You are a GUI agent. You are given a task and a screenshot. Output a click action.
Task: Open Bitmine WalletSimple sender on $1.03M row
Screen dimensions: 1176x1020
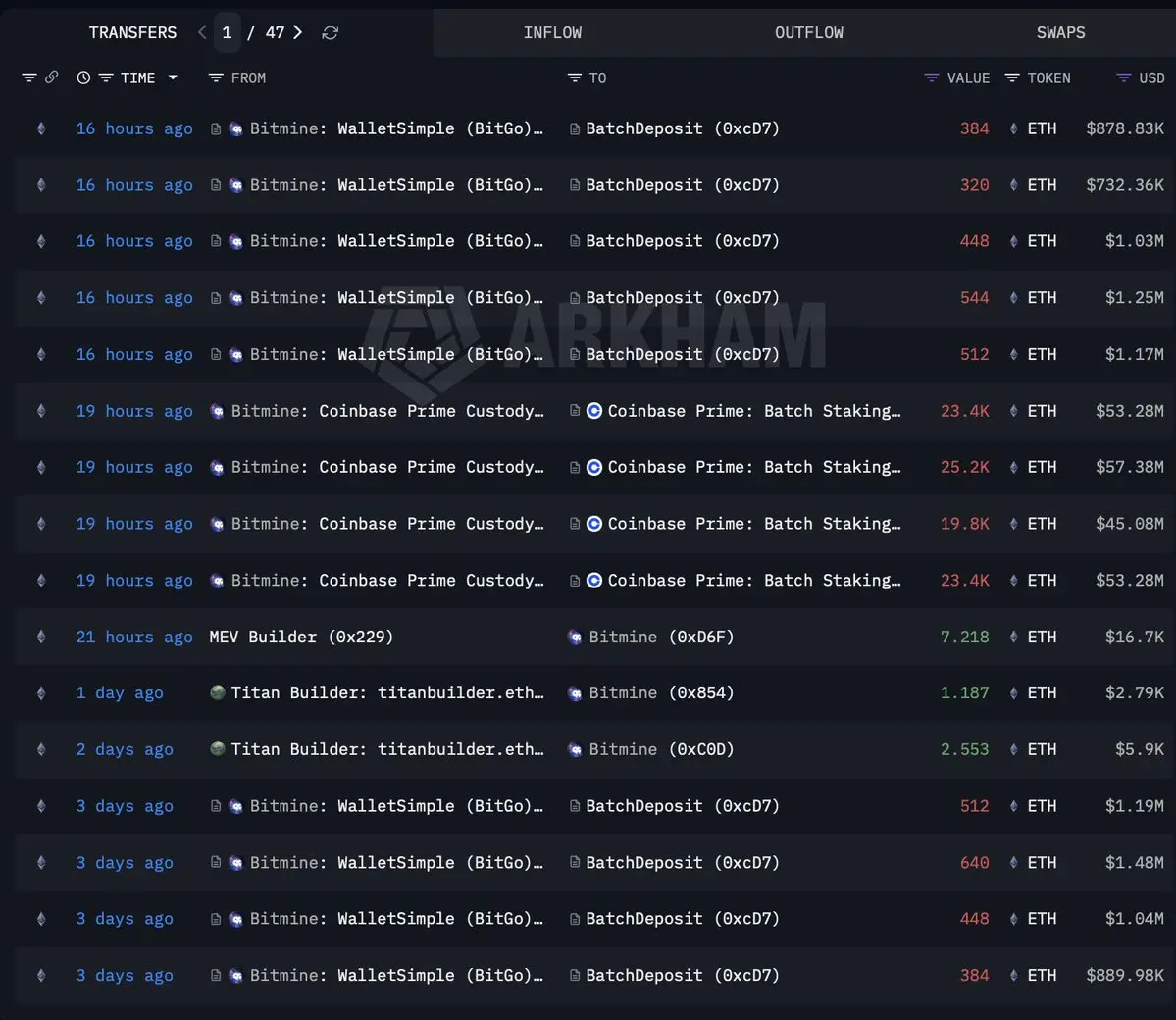396,241
